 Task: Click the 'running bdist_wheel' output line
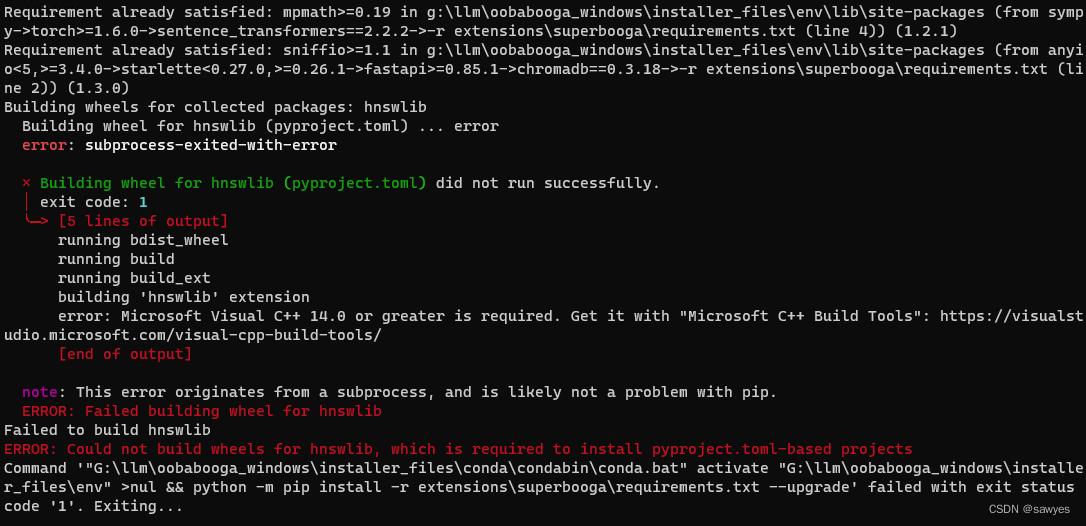click(143, 240)
